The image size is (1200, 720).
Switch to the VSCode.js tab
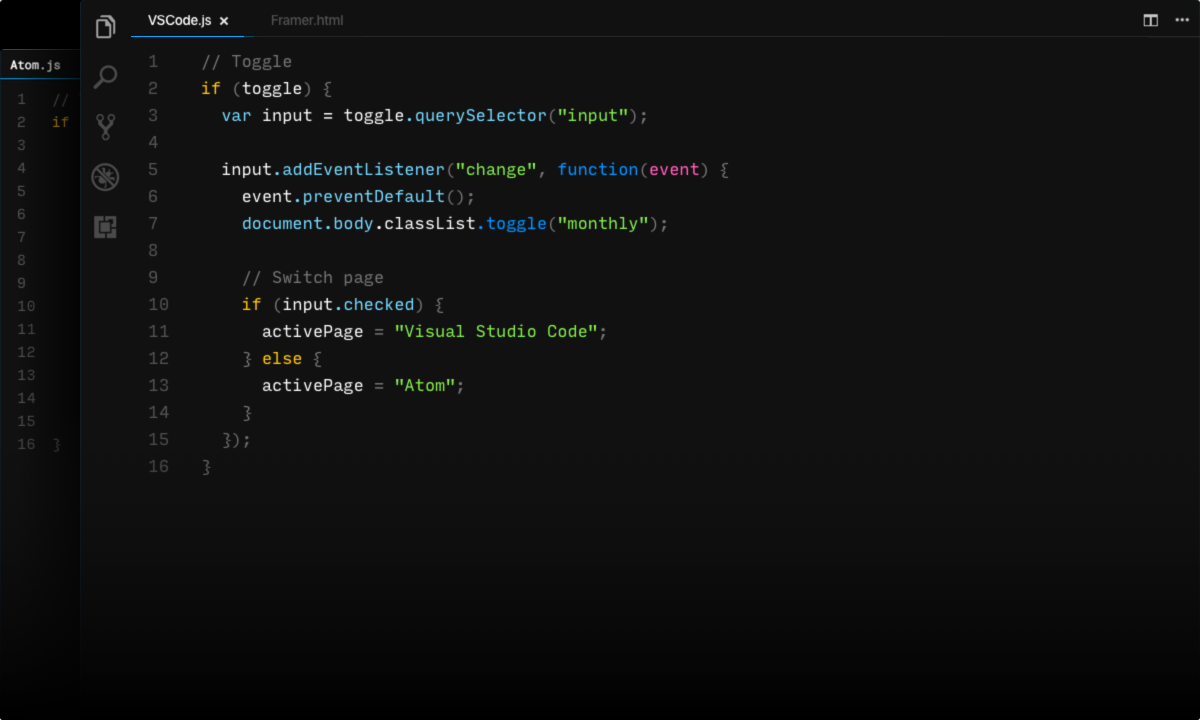[x=187, y=20]
